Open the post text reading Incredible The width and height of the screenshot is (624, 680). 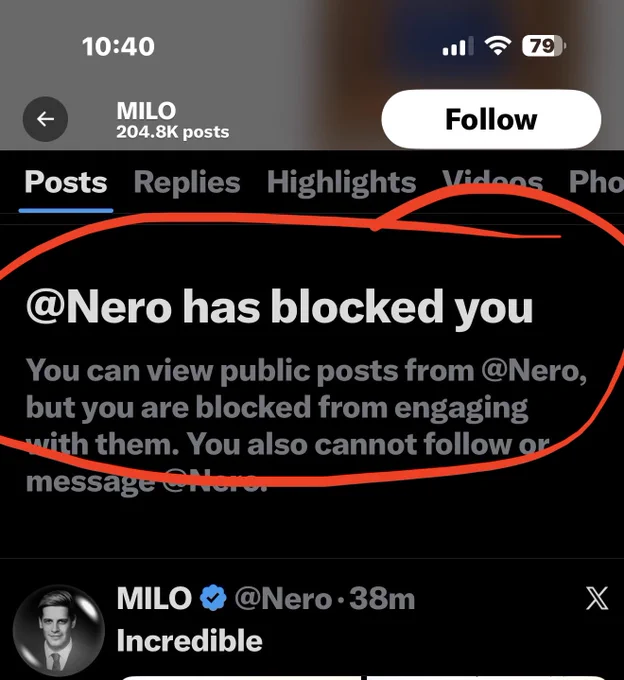click(189, 641)
